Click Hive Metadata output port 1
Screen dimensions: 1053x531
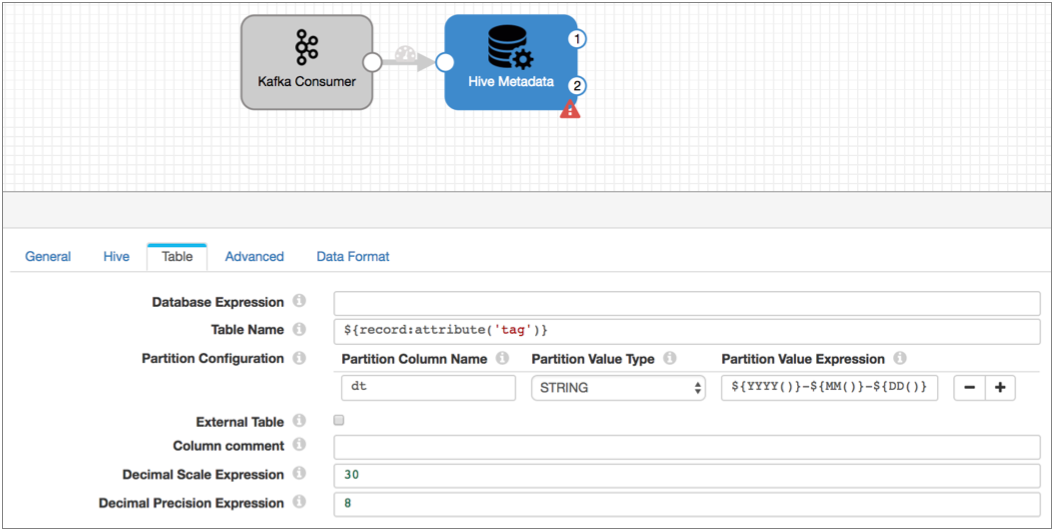click(577, 39)
